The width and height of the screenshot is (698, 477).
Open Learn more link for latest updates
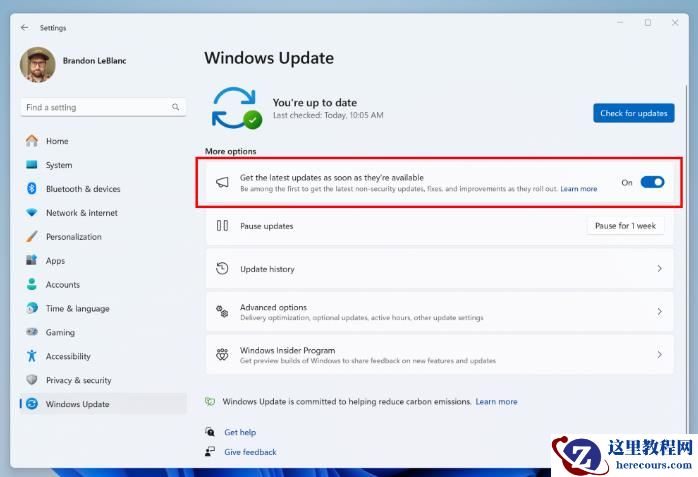coord(578,189)
